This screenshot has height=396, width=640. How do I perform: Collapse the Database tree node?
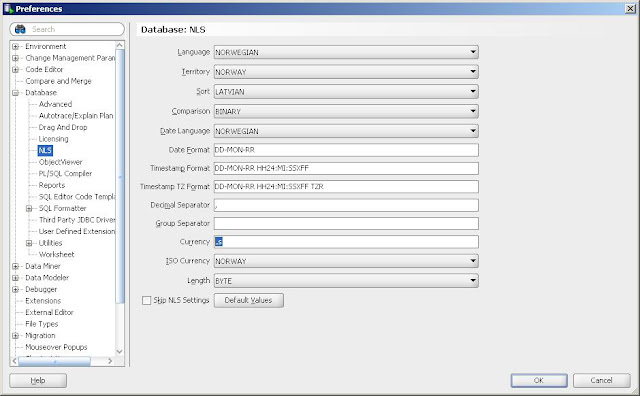click(x=15, y=93)
